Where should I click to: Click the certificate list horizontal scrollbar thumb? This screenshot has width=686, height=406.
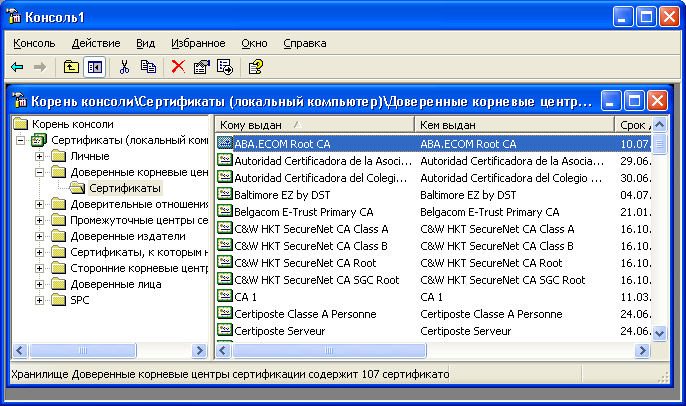pos(329,350)
